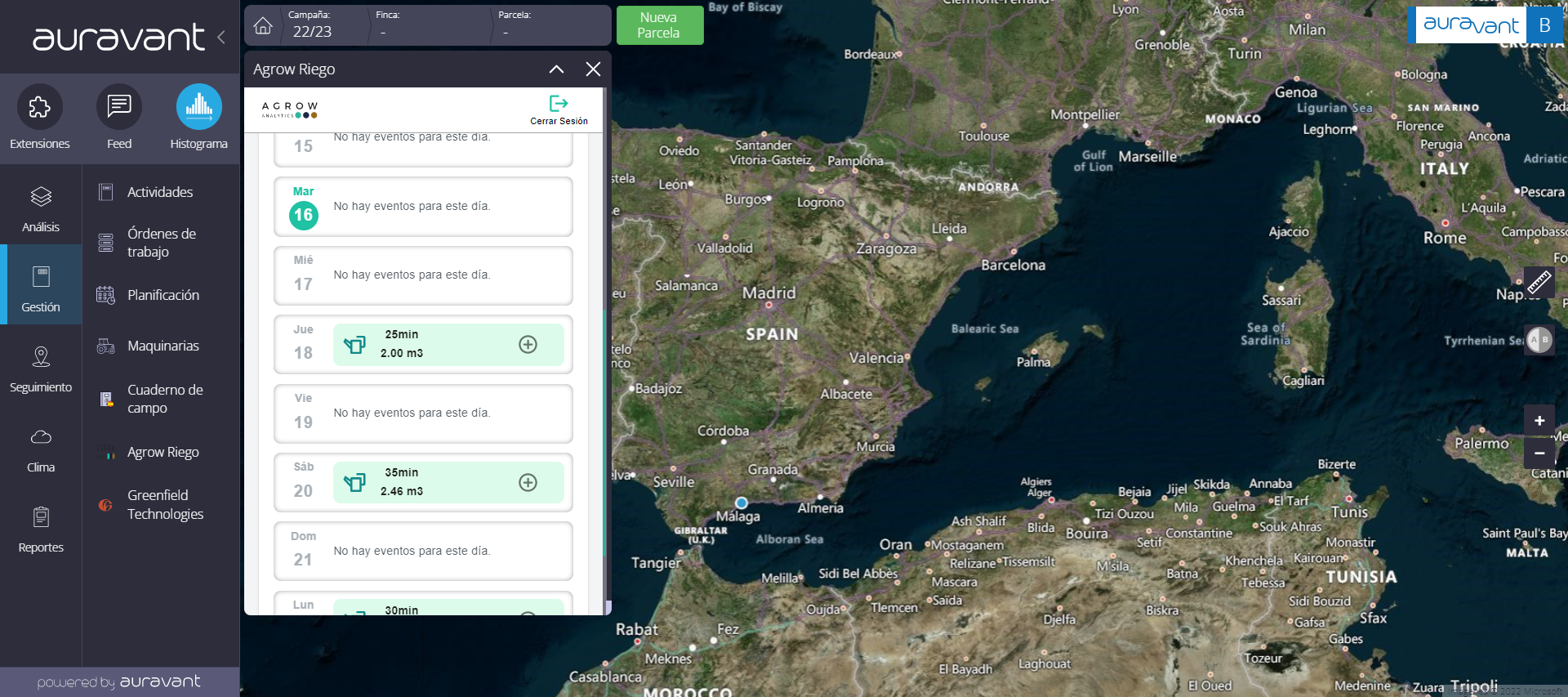This screenshot has width=1568, height=697.
Task: Open the Histograma chart icon
Action: pos(198,107)
